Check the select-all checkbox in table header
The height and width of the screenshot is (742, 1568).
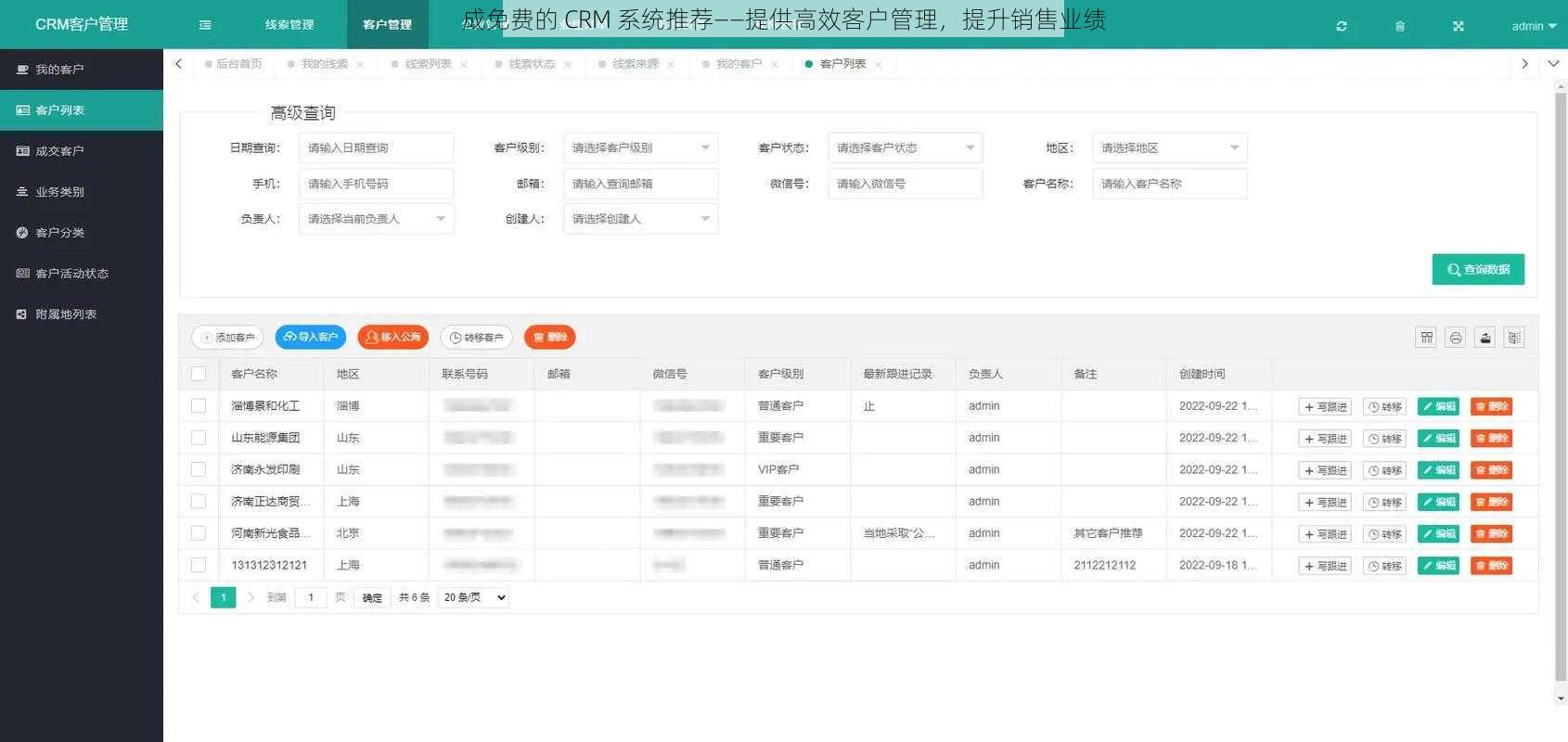click(199, 374)
